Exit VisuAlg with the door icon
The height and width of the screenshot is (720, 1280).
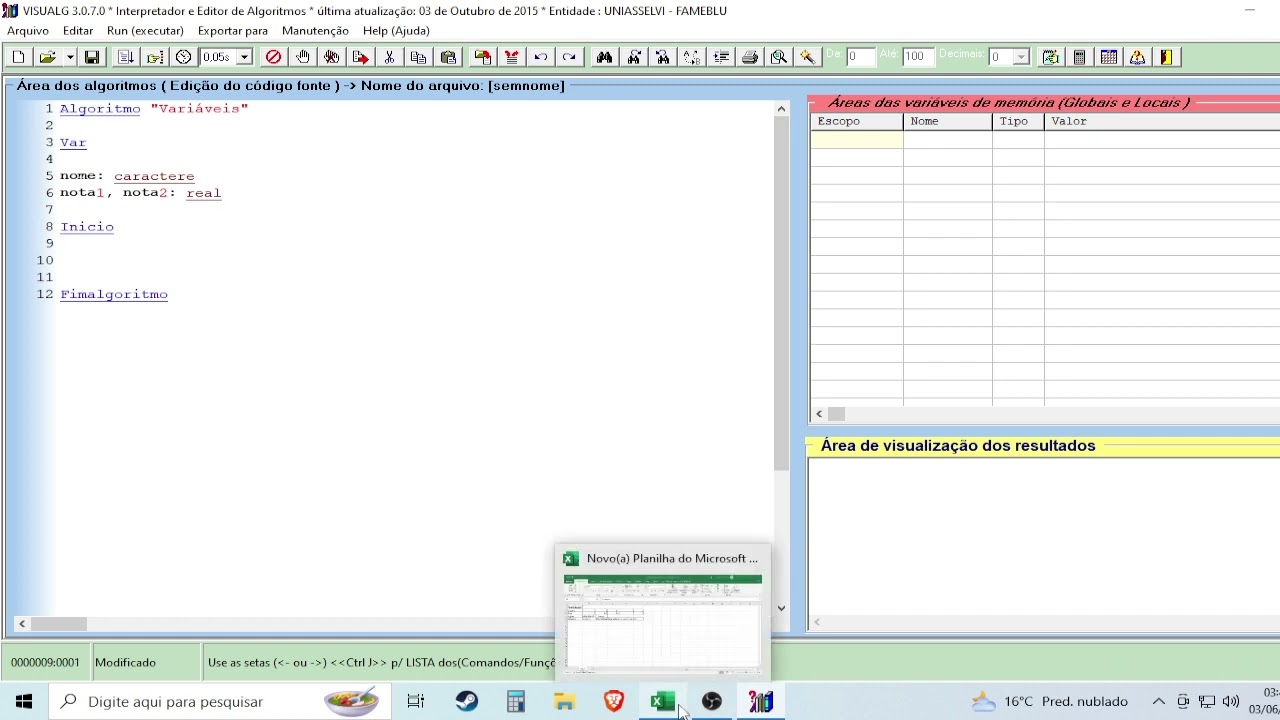tap(1166, 57)
